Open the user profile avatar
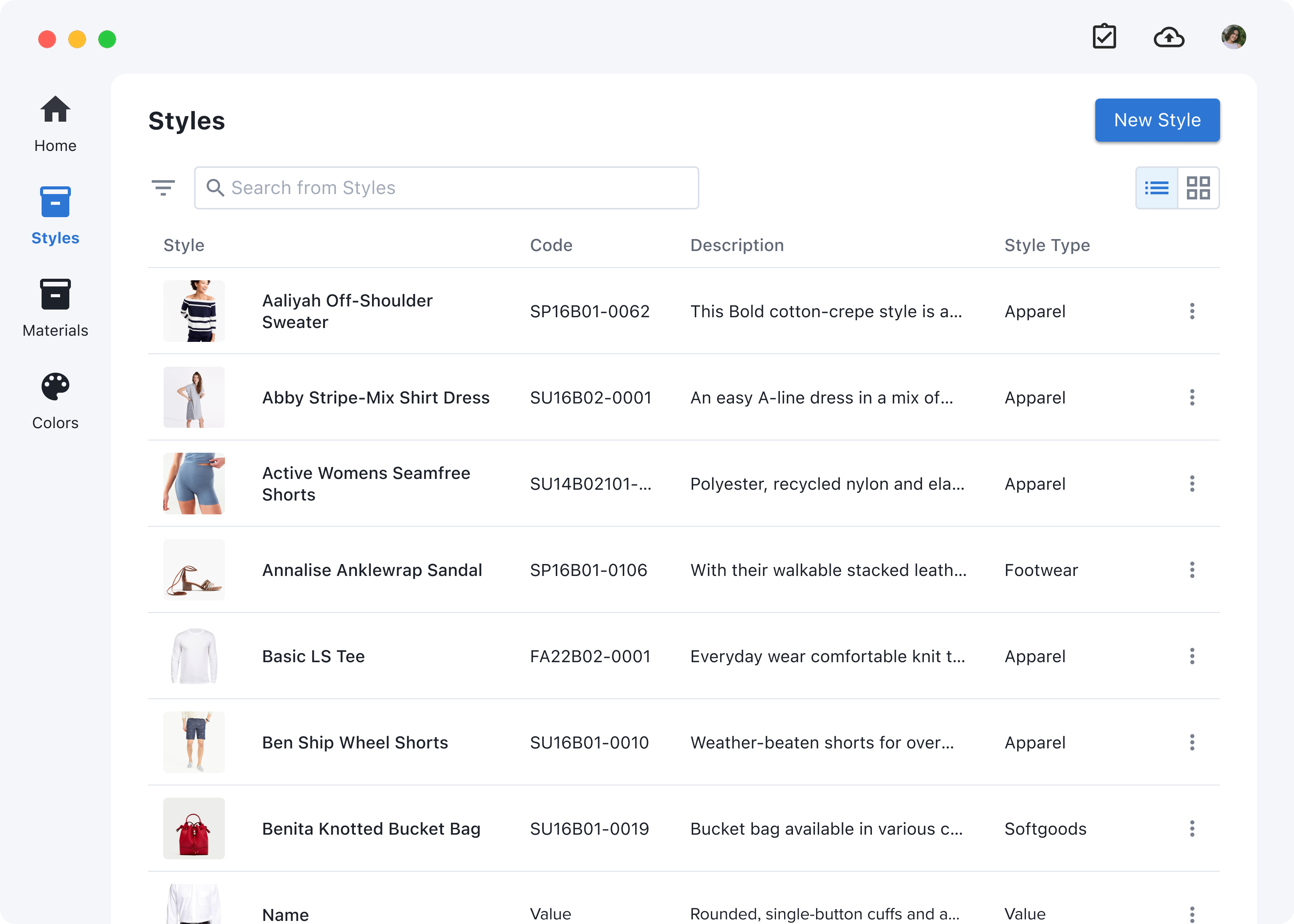 [x=1233, y=37]
